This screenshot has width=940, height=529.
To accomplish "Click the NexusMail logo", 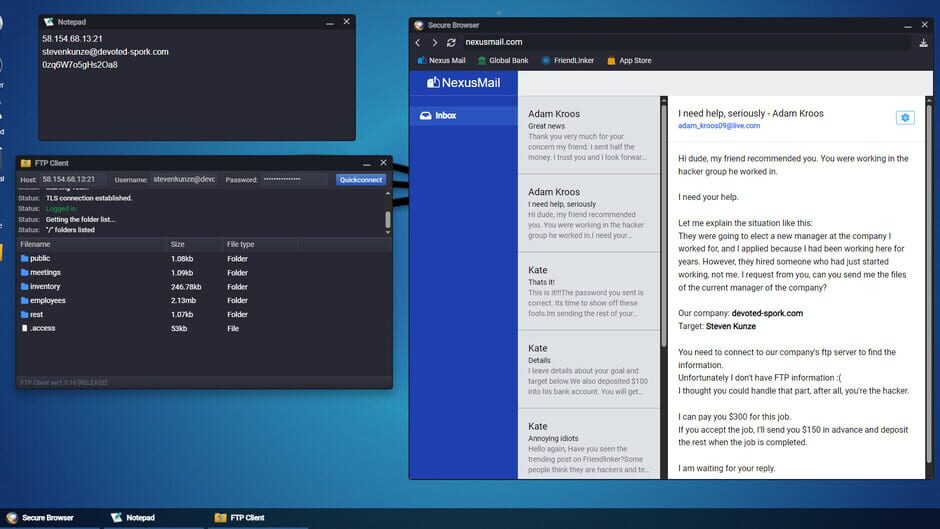I will (x=463, y=83).
